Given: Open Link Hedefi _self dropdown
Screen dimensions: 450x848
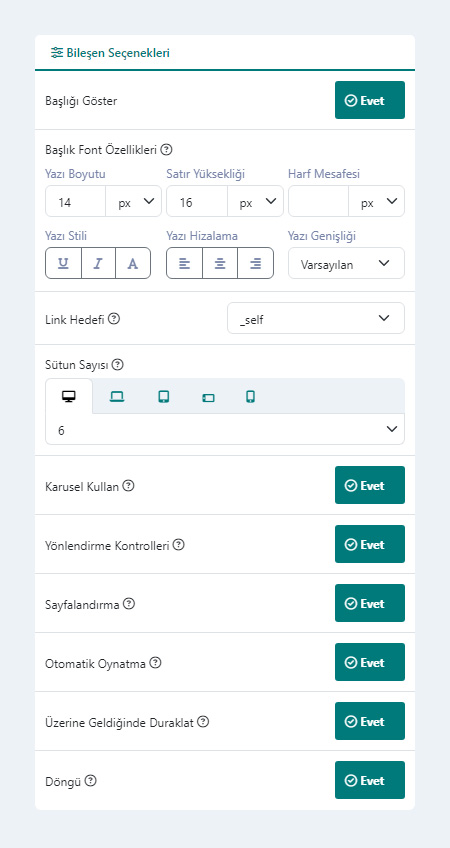Looking at the screenshot, I should click(316, 318).
